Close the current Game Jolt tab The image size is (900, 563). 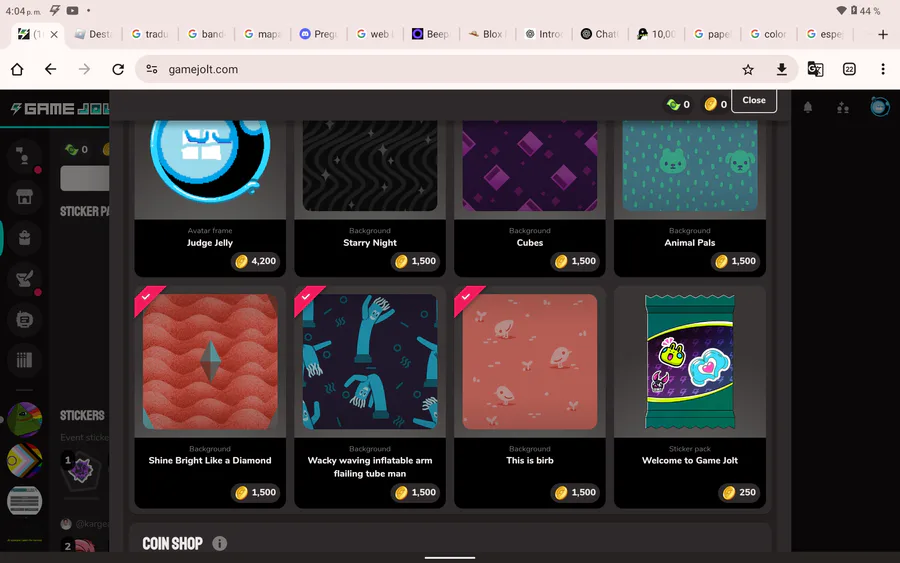pyautogui.click(x=54, y=34)
